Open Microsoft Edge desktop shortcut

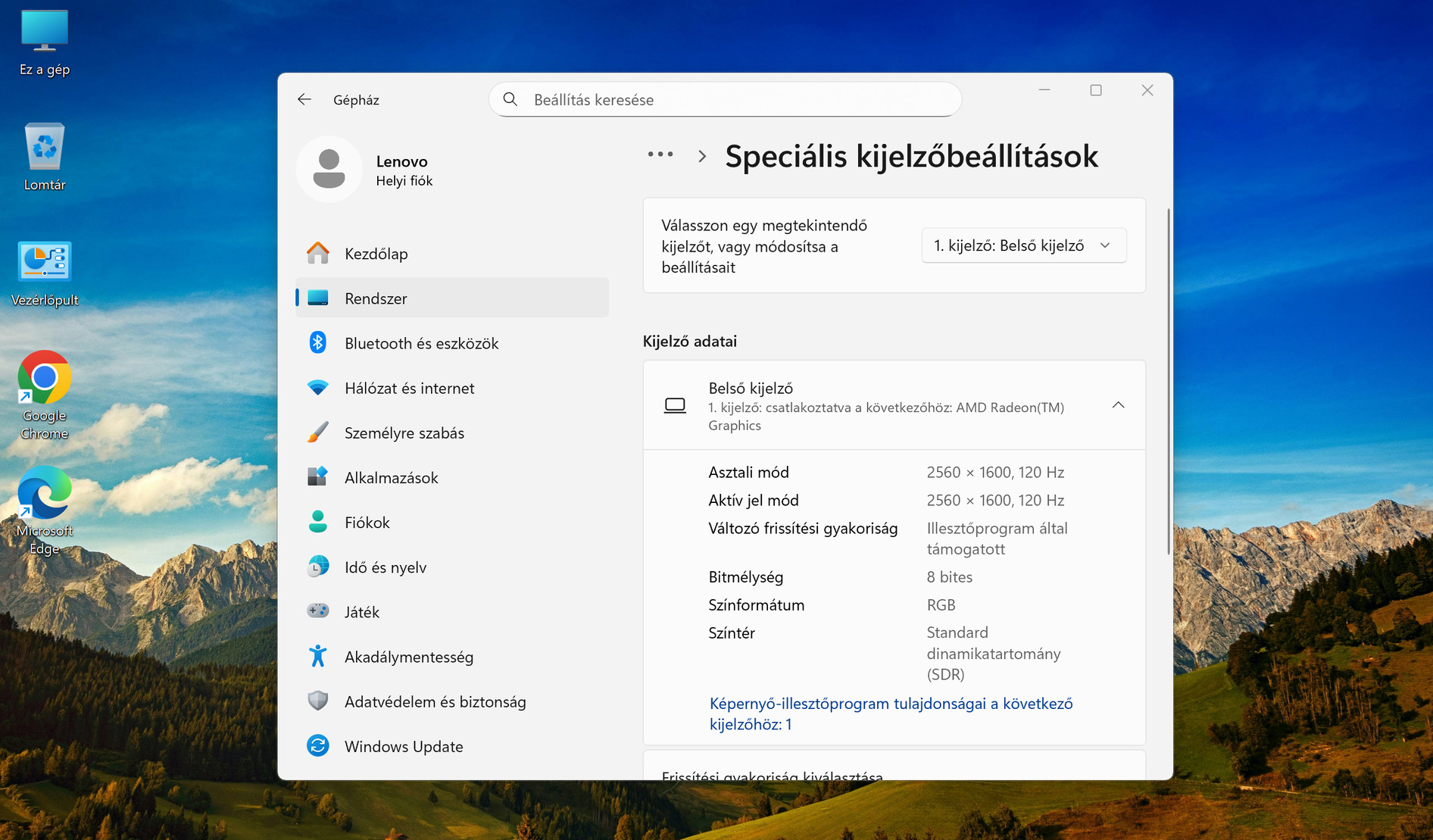(45, 493)
